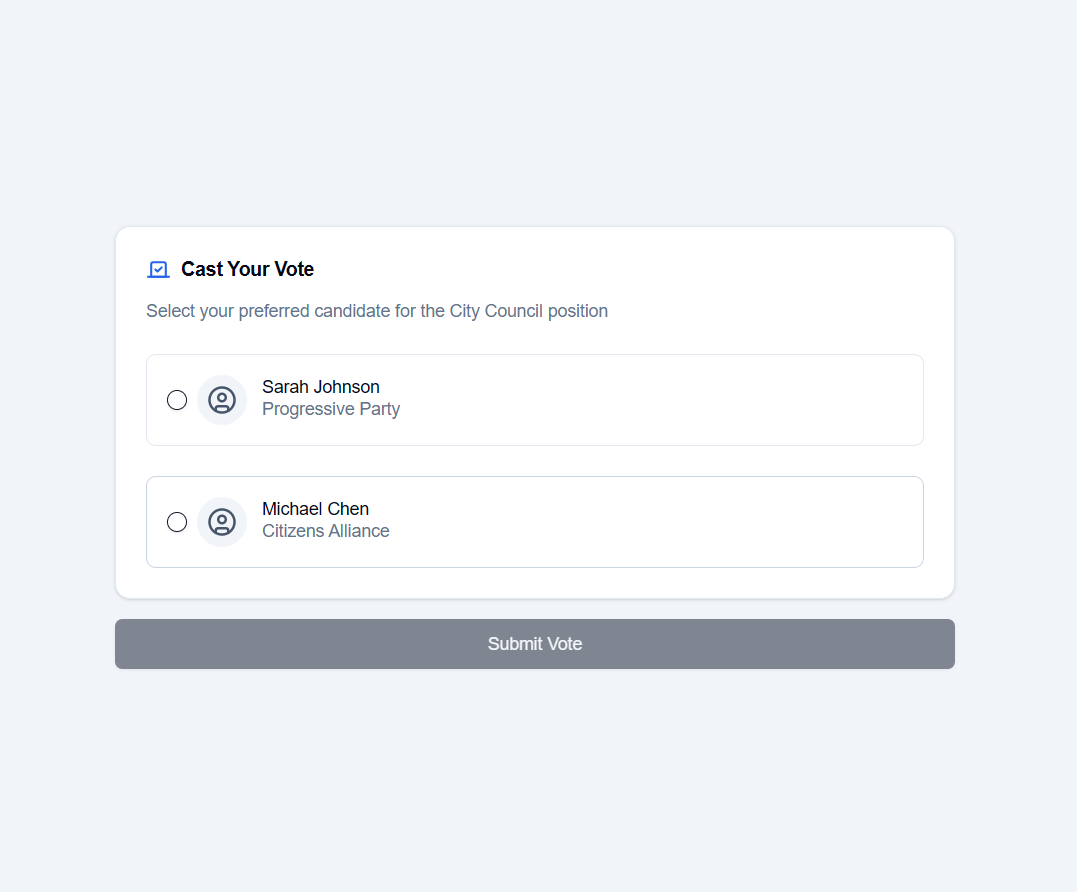The height and width of the screenshot is (892, 1077).
Task: Choose Michael Chen's radio button
Action: pyautogui.click(x=177, y=522)
